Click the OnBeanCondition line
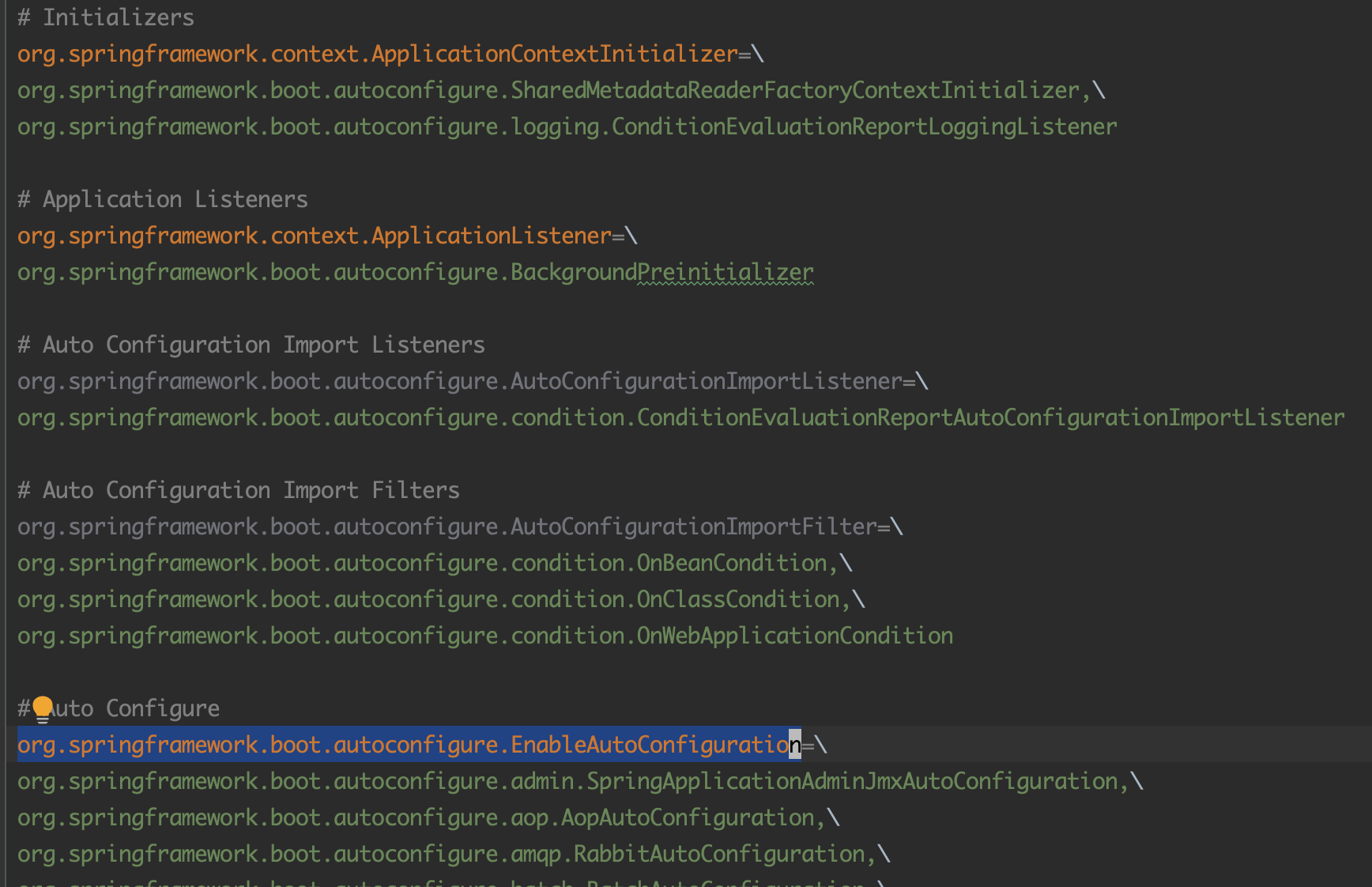 coord(435,563)
